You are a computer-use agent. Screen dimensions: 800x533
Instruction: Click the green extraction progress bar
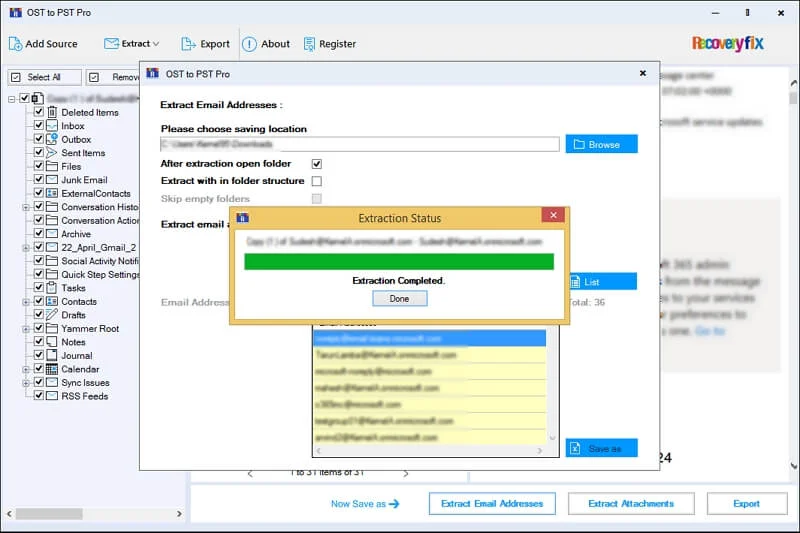pyautogui.click(x=399, y=262)
